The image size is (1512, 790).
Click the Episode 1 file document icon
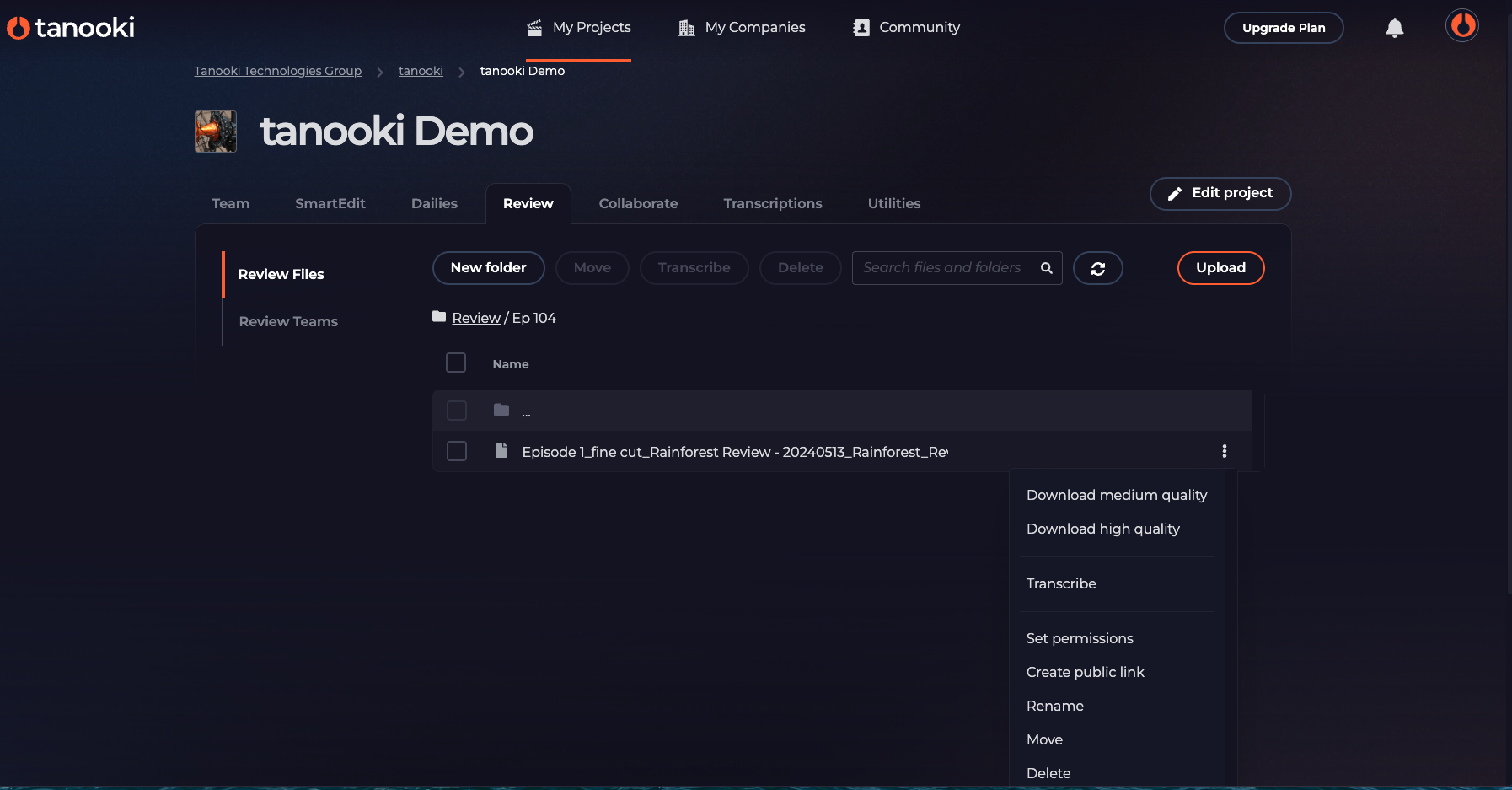pyautogui.click(x=501, y=451)
